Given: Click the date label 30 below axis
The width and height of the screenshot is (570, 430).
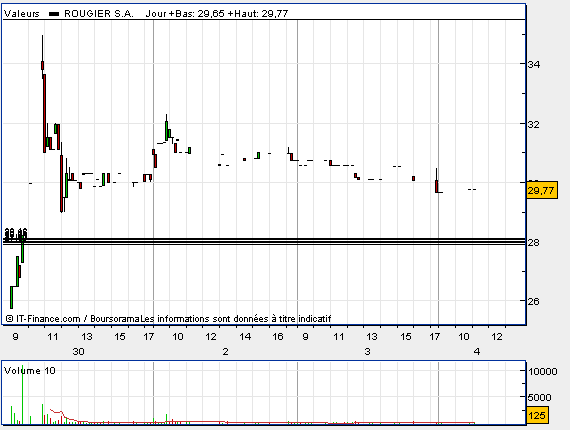Looking at the screenshot, I should point(79,351).
